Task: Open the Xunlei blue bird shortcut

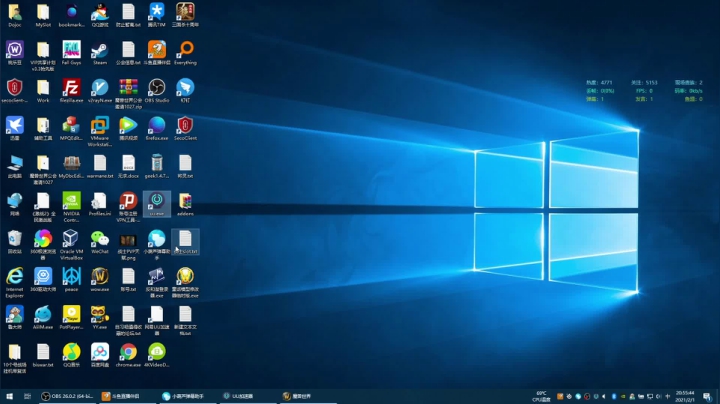Action: (x=14, y=128)
